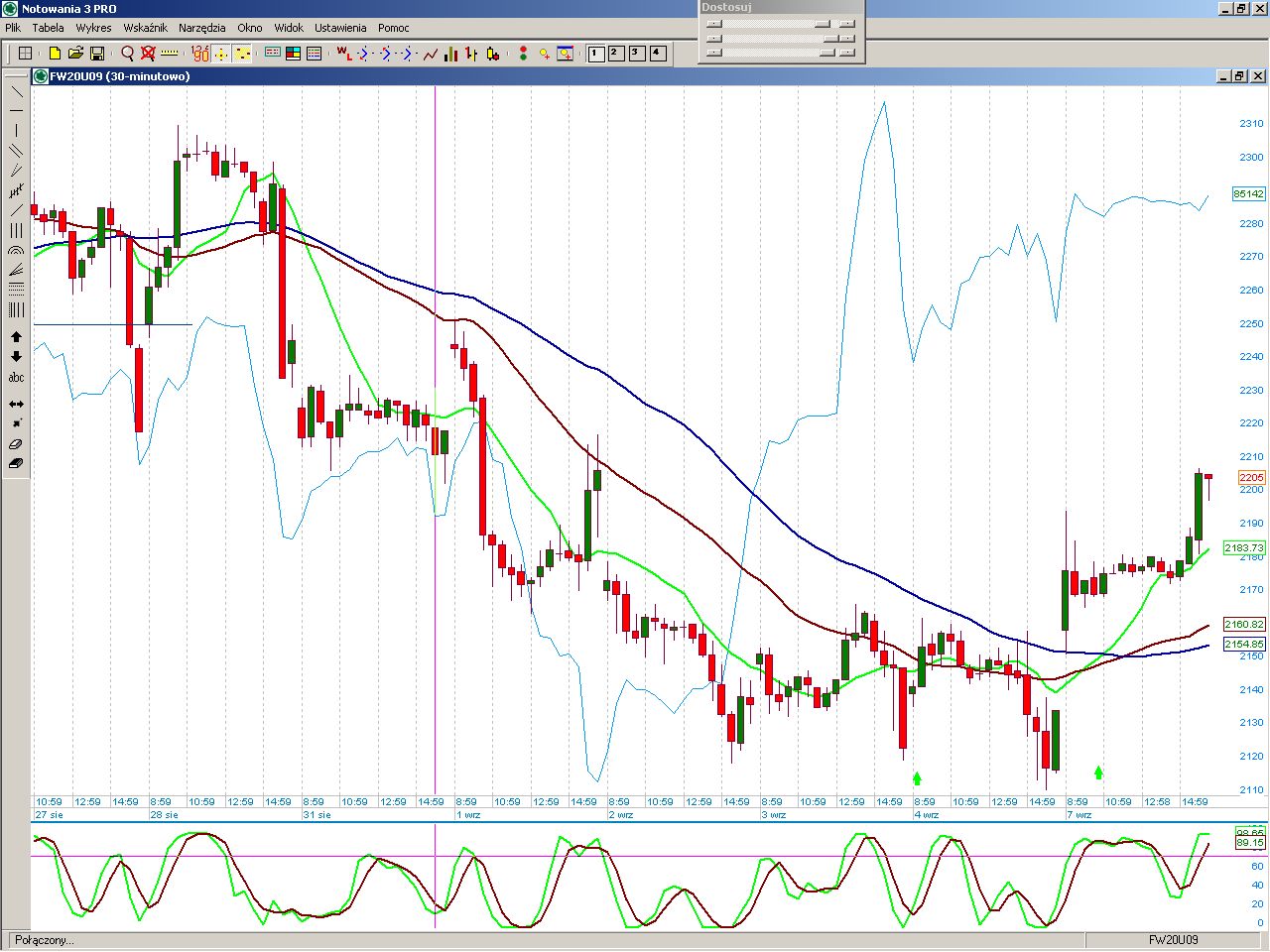
Task: Click the red WL icon in toolbar
Action: coord(343,54)
